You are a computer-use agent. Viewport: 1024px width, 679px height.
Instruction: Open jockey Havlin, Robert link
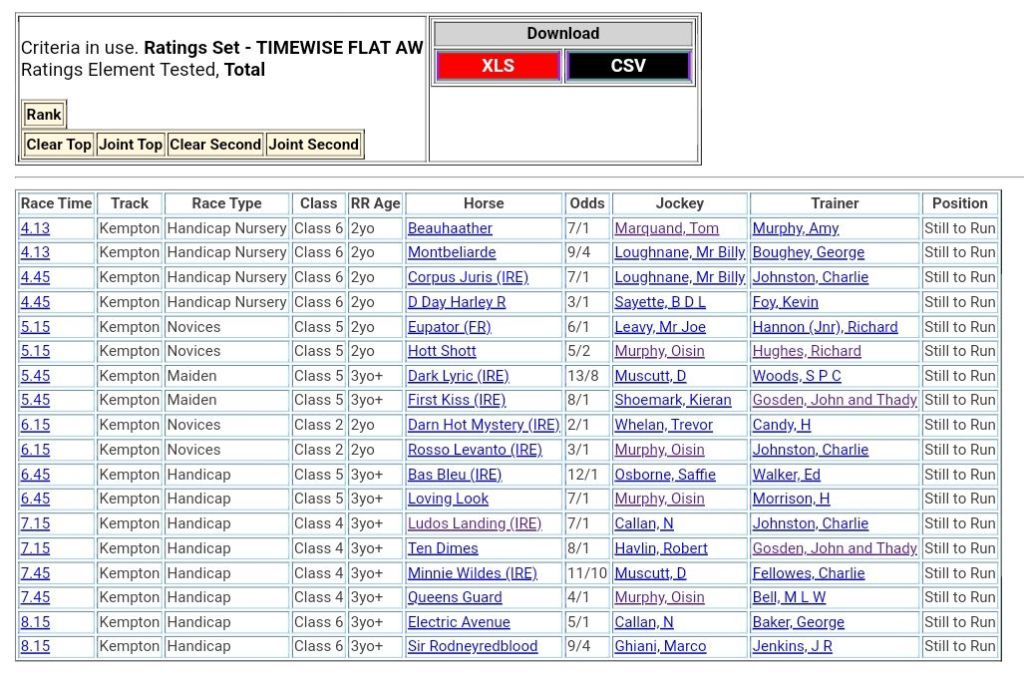[x=661, y=548]
